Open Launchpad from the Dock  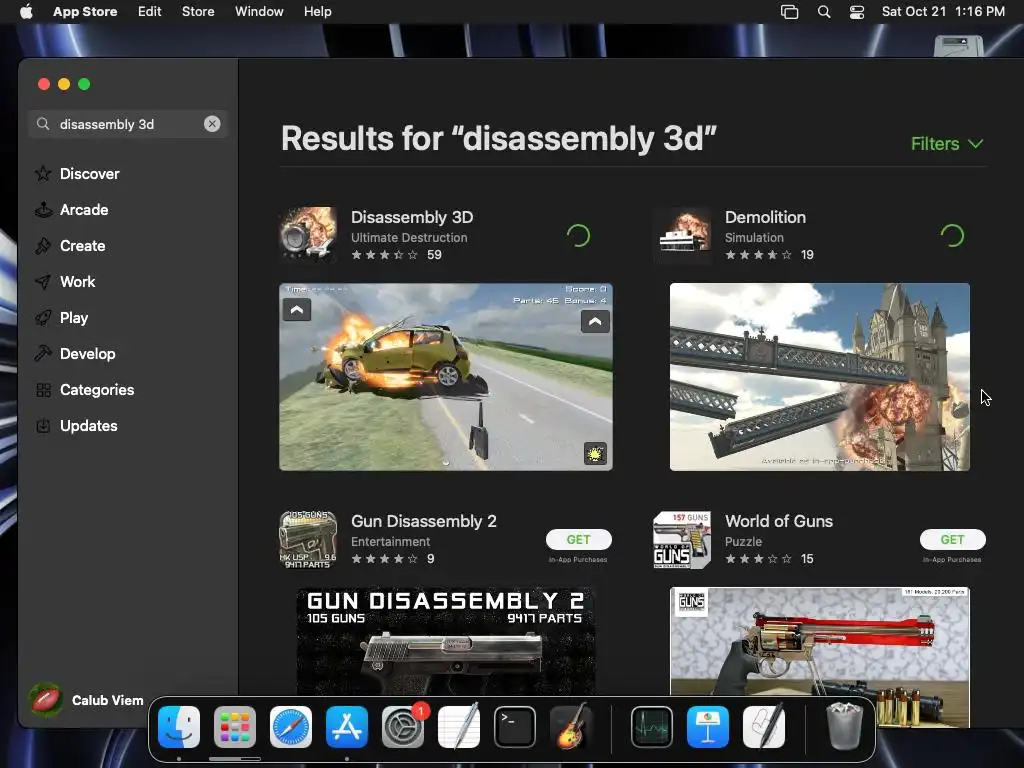pos(235,727)
